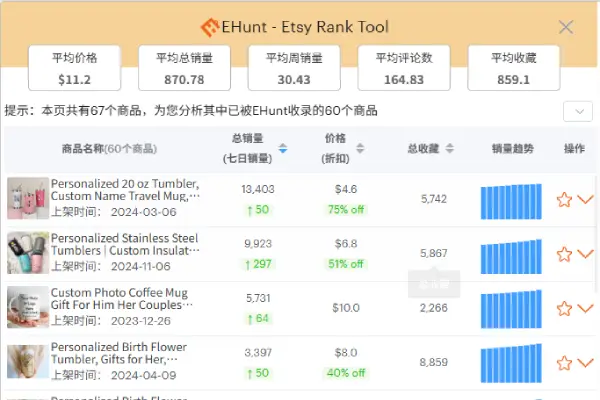The image size is (600, 400).
Task: Click favorites count 2,266
Action: 434,308
